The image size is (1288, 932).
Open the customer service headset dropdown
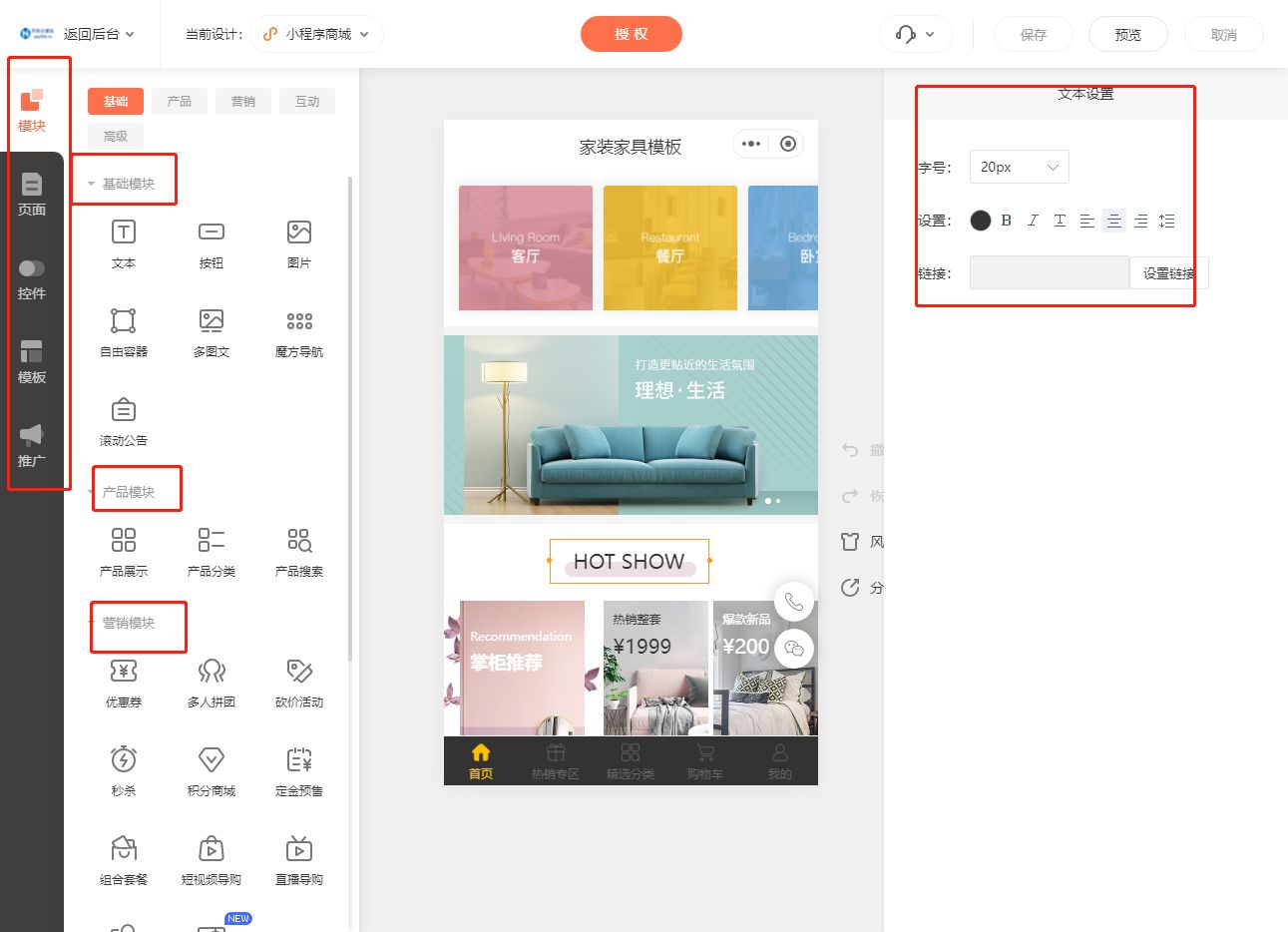pos(916,34)
